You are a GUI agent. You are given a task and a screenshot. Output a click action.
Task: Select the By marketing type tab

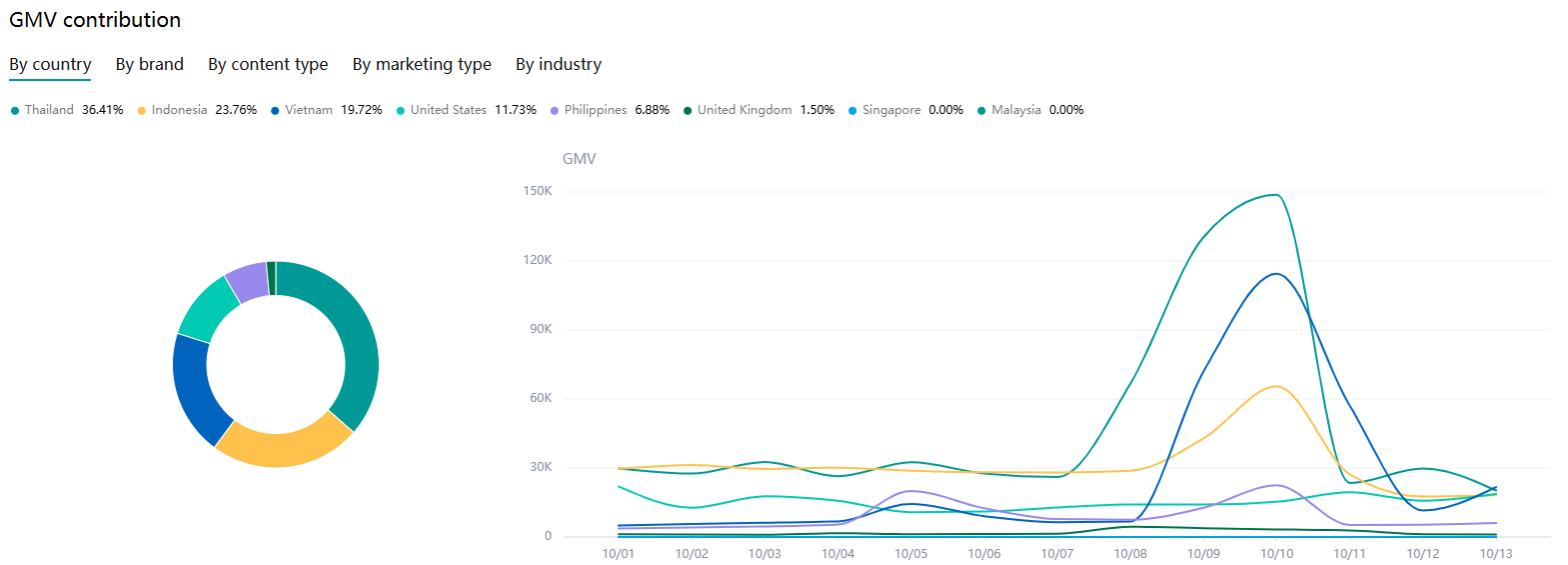tap(422, 64)
